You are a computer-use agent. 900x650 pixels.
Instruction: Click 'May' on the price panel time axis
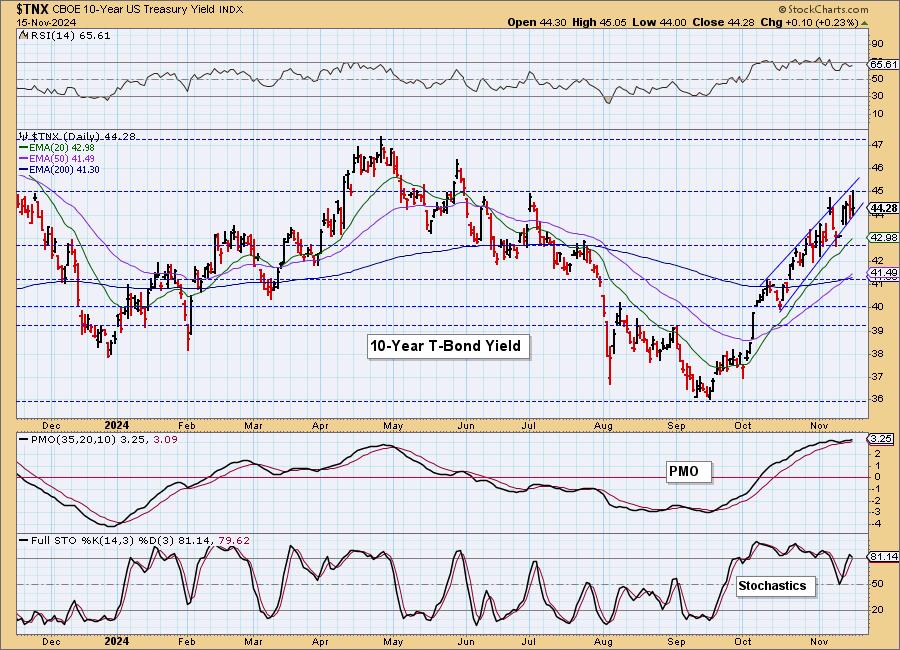(393, 425)
